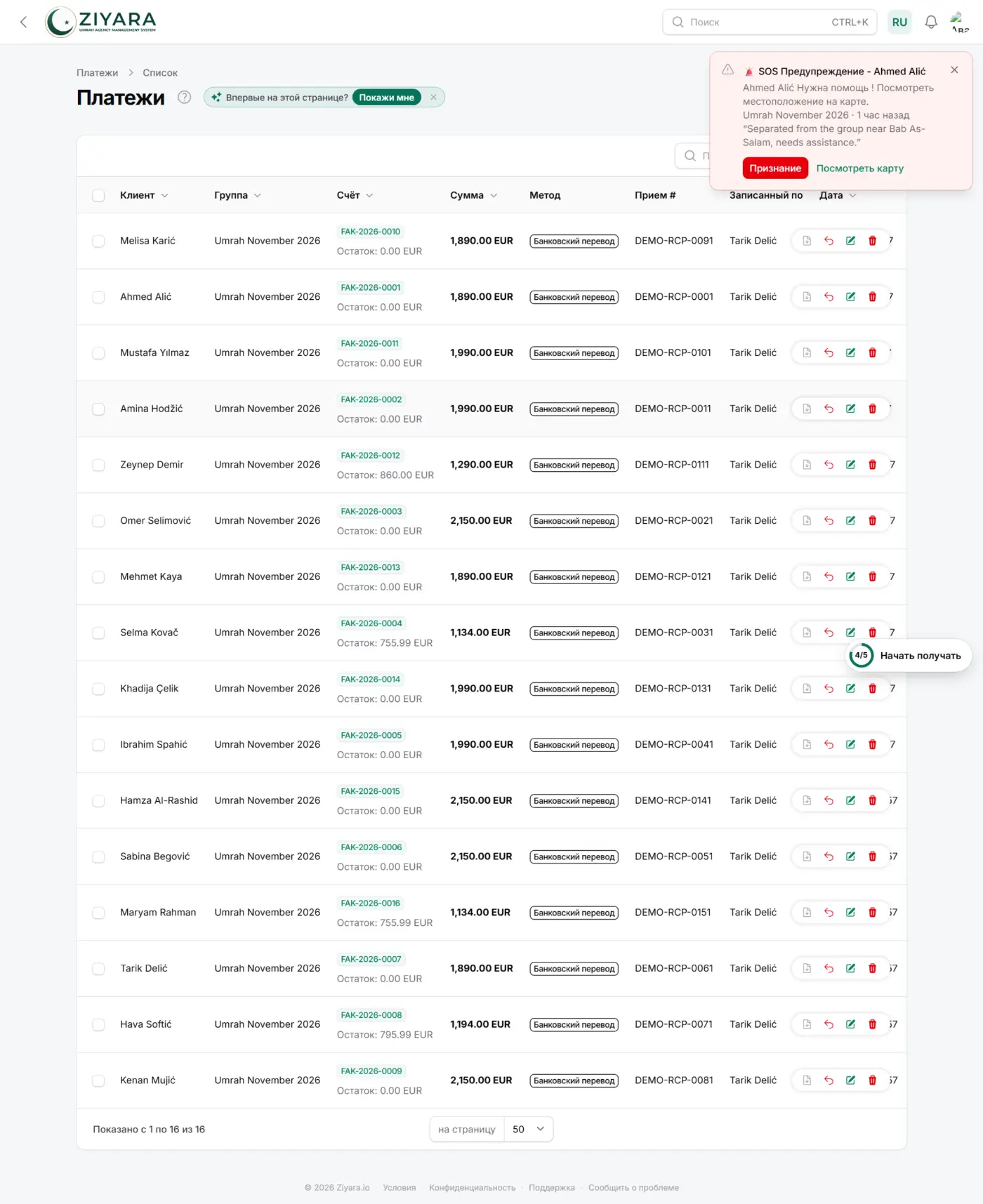The width and height of the screenshot is (983, 1204).
Task: Open the Посмотреть карту link
Action: (859, 168)
